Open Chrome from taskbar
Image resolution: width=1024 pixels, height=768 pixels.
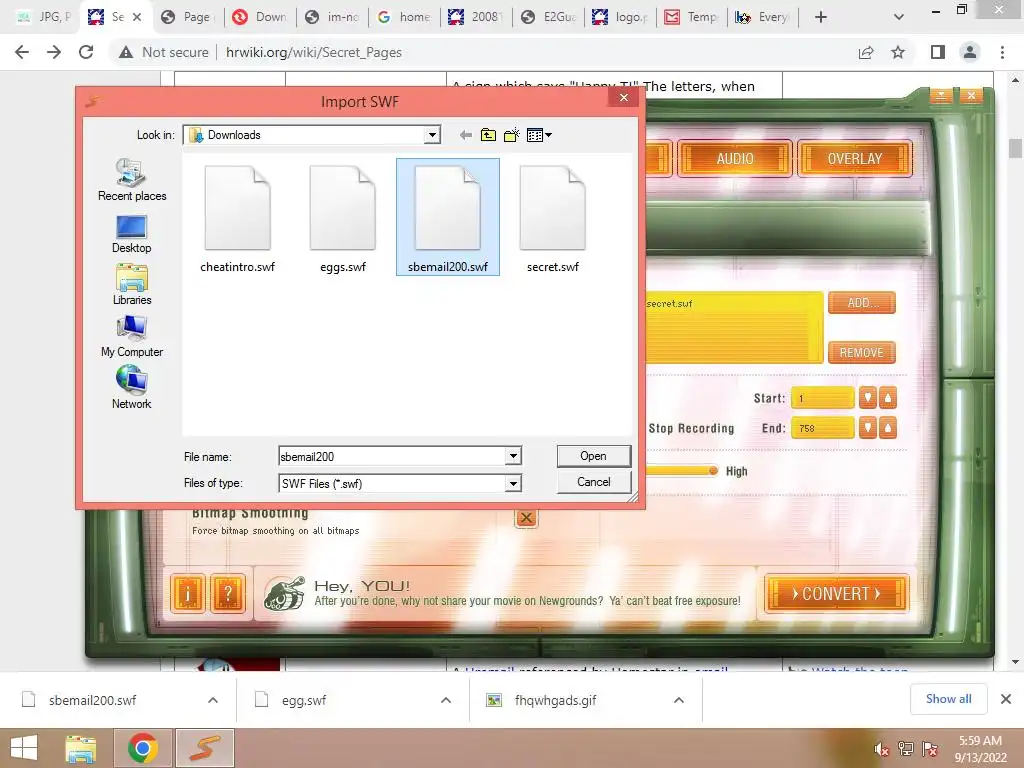[142, 748]
